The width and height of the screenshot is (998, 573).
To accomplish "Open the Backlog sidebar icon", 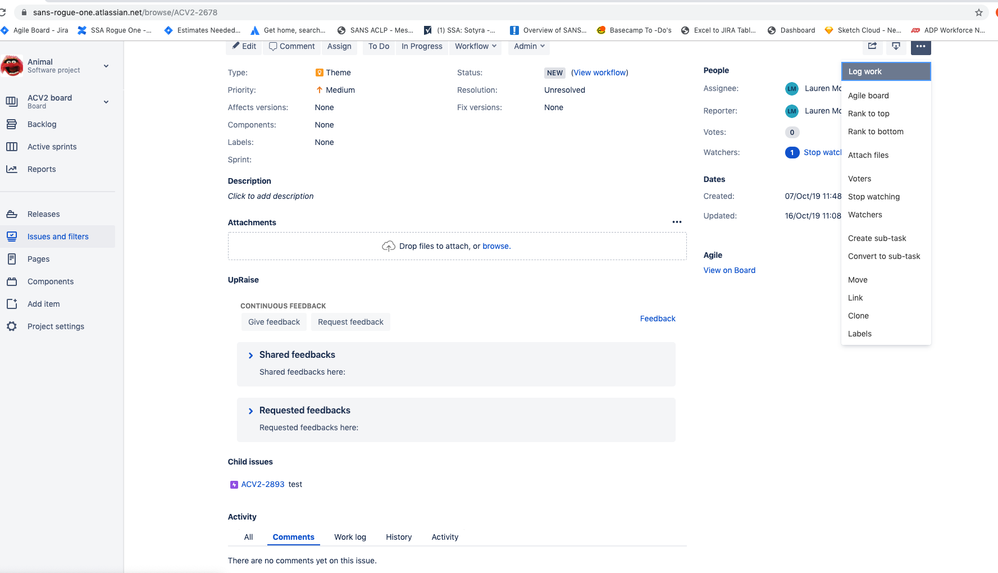I will (11, 124).
